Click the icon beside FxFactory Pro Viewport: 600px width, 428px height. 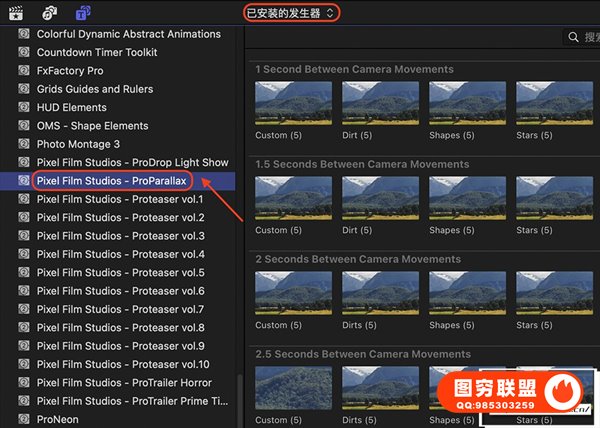pos(24,71)
